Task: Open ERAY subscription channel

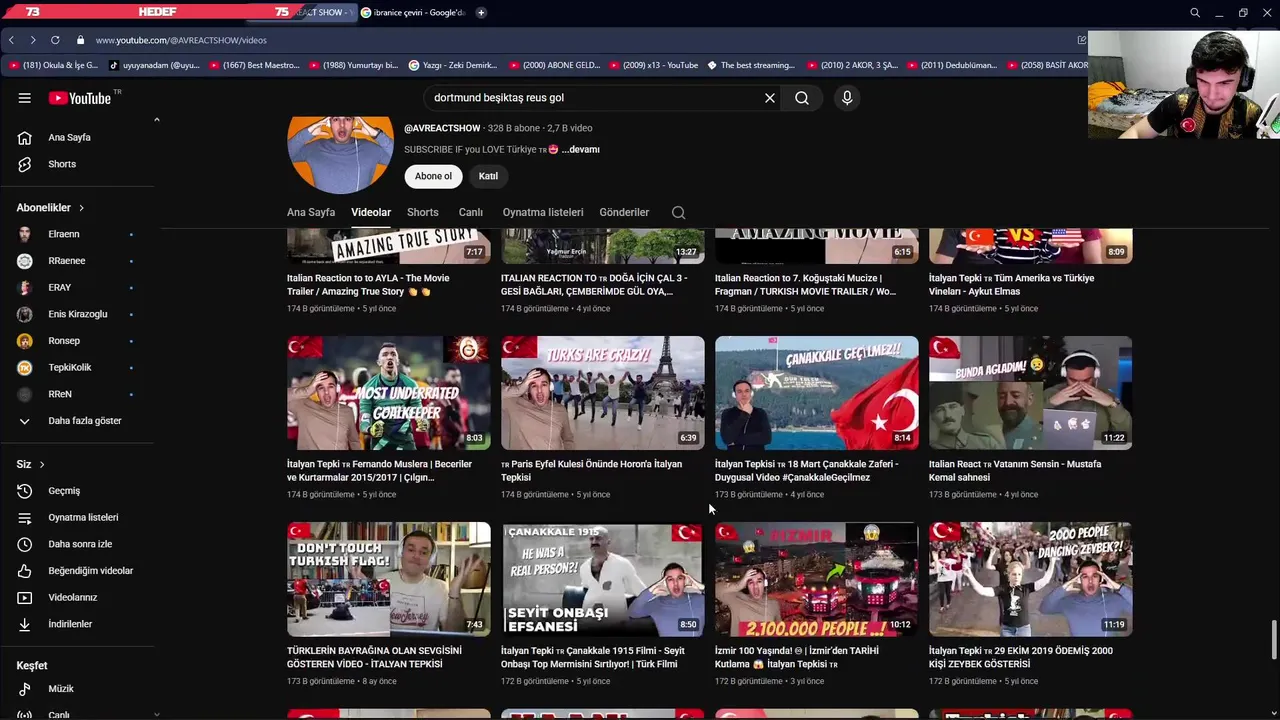Action: point(60,287)
